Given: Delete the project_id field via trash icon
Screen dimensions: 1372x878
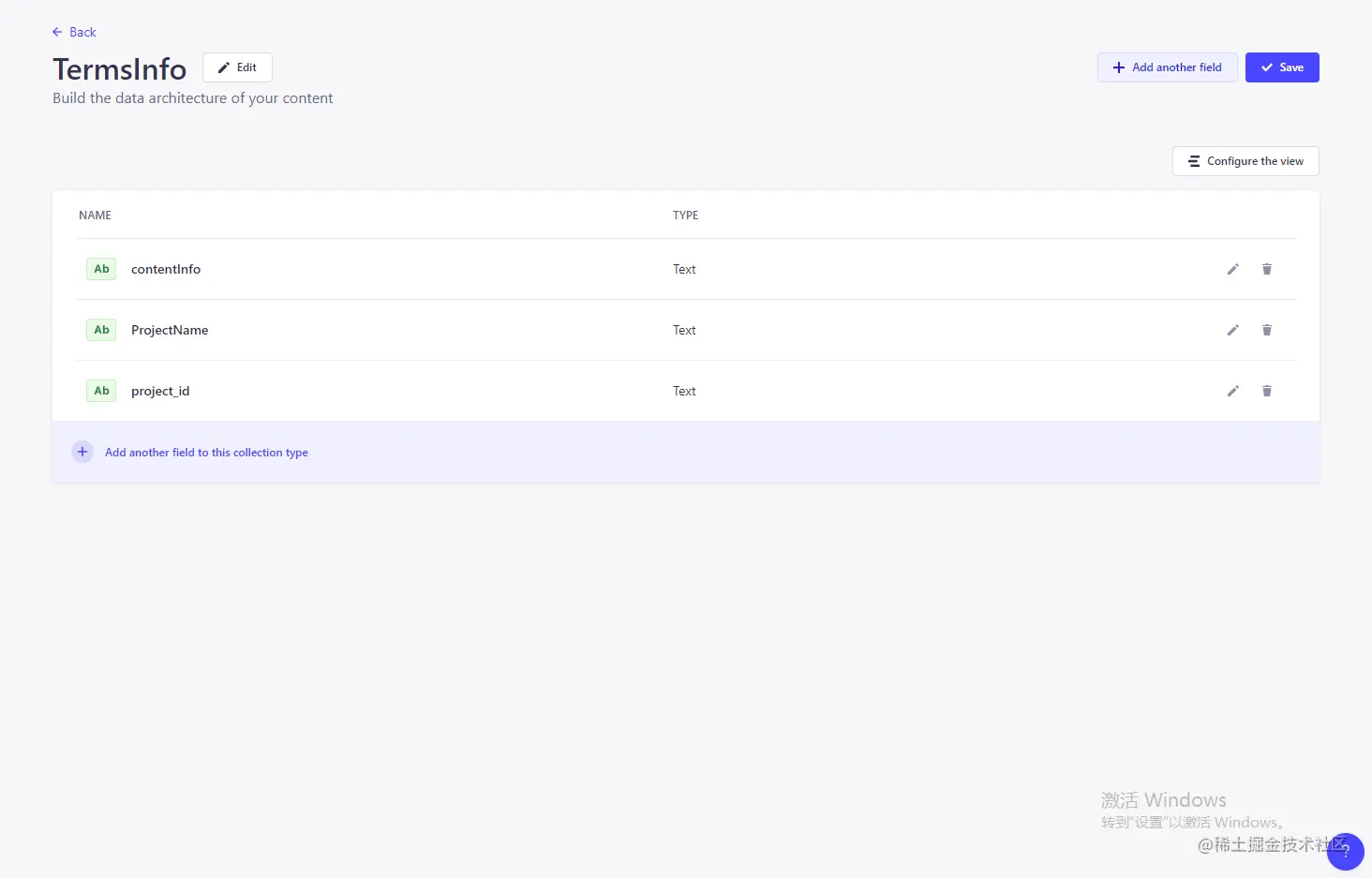Looking at the screenshot, I should 1266,391.
